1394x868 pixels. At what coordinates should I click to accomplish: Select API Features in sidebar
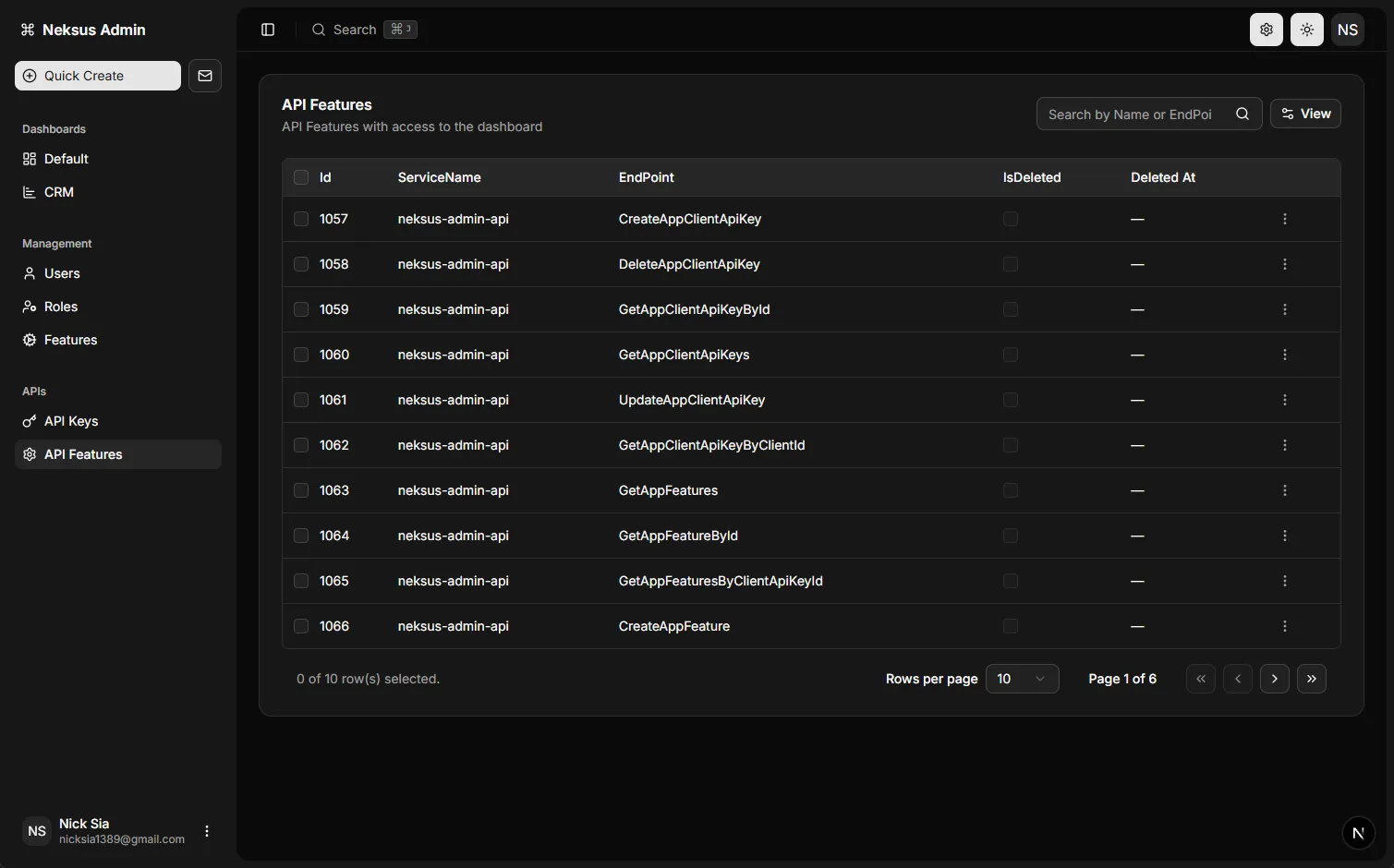pos(118,454)
